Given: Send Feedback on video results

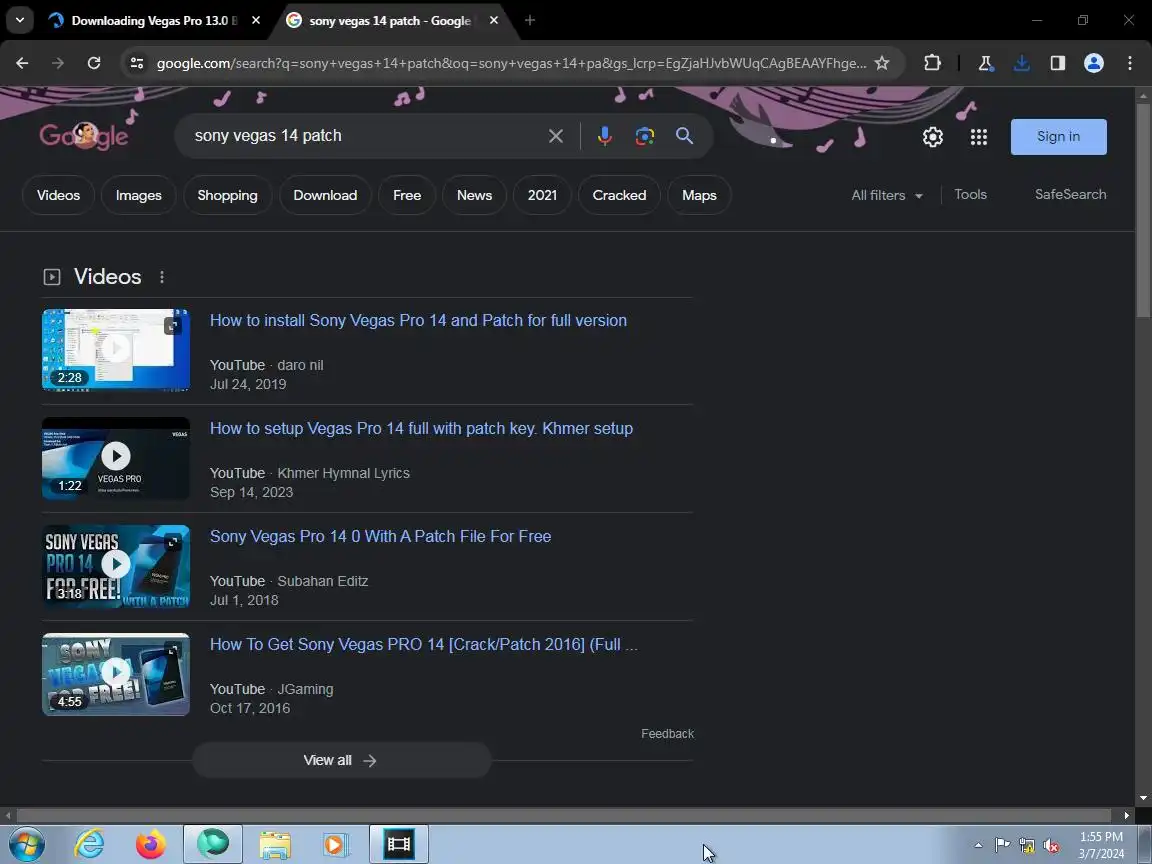Looking at the screenshot, I should pyautogui.click(x=667, y=734).
